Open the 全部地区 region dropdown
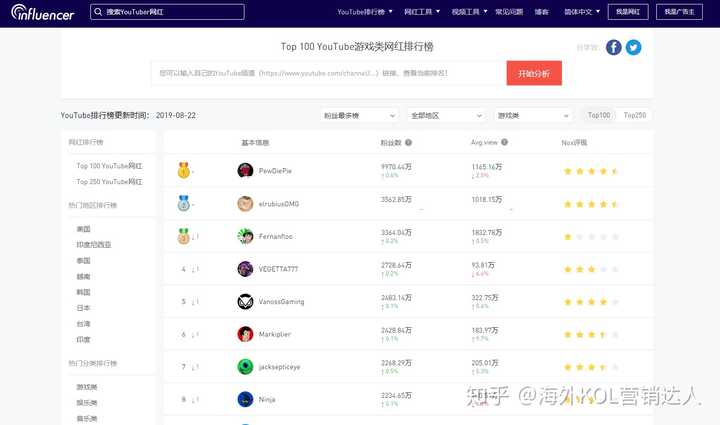This screenshot has width=720, height=425. pos(446,116)
